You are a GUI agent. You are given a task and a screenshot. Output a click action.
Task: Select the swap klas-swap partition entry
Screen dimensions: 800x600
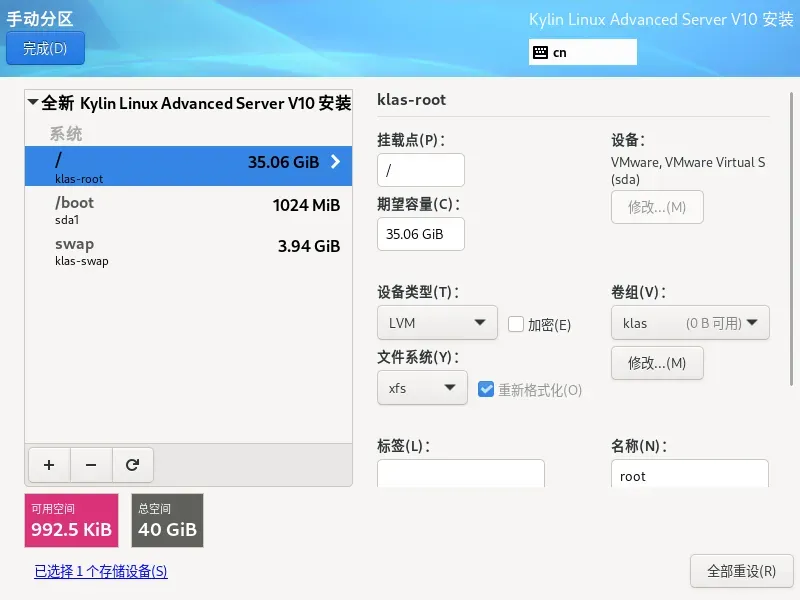188,251
